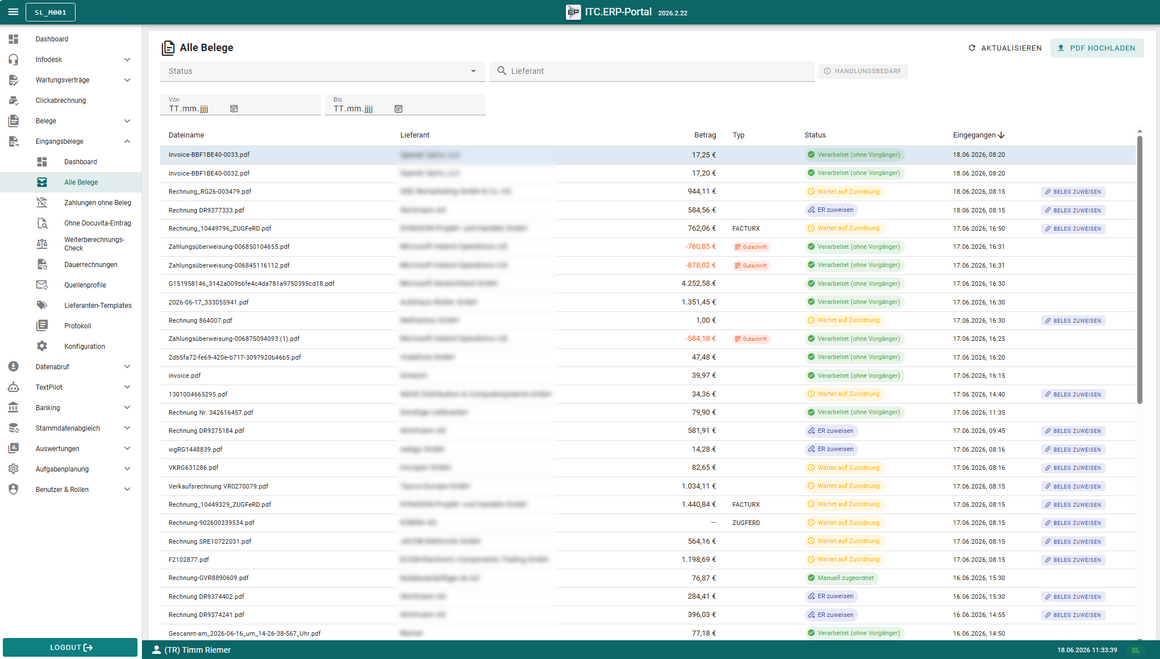Click the Ohne Docuvita-Eintrag search-document icon

click(x=42, y=223)
